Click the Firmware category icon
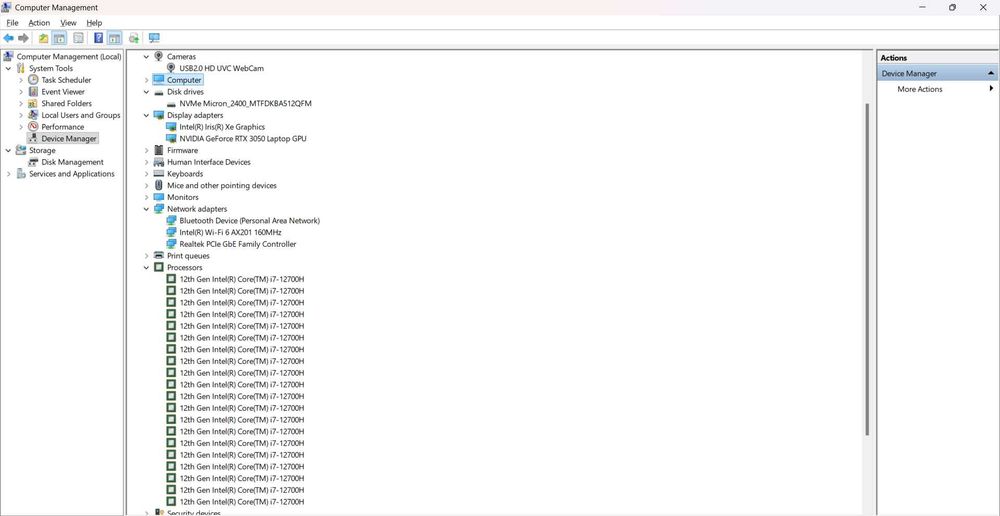Screen dimensions: 1000x516 (159, 150)
